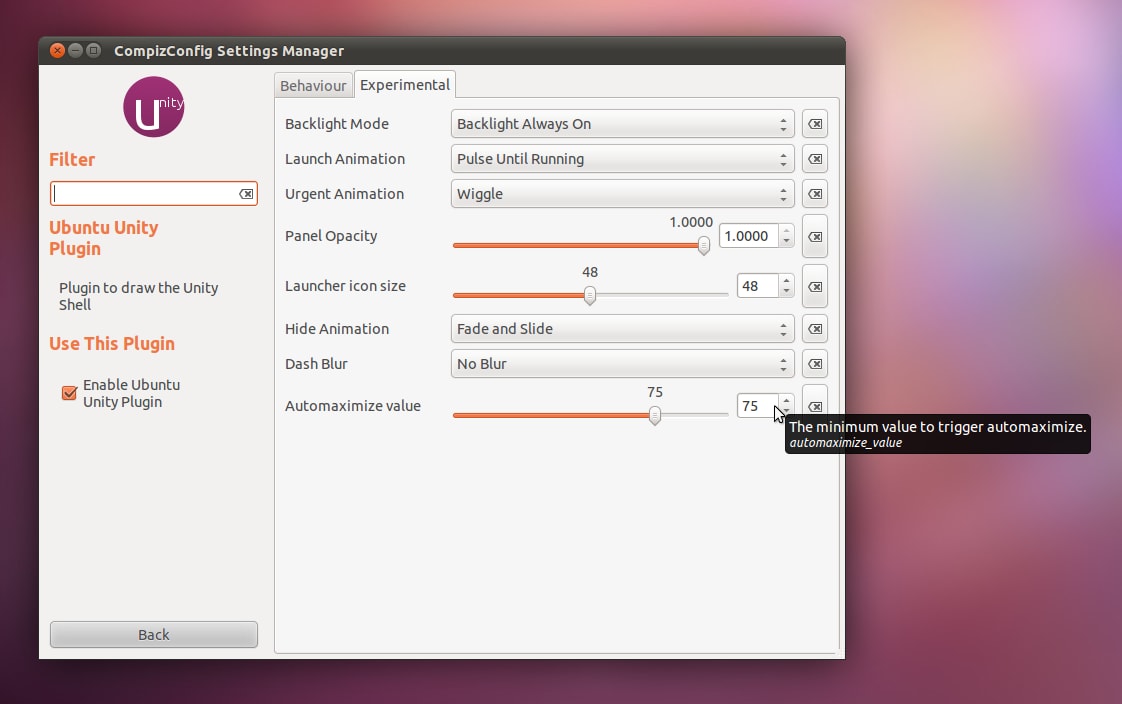Click the Launcher icon size slider handle
This screenshot has width=1122, height=704.
point(590,295)
